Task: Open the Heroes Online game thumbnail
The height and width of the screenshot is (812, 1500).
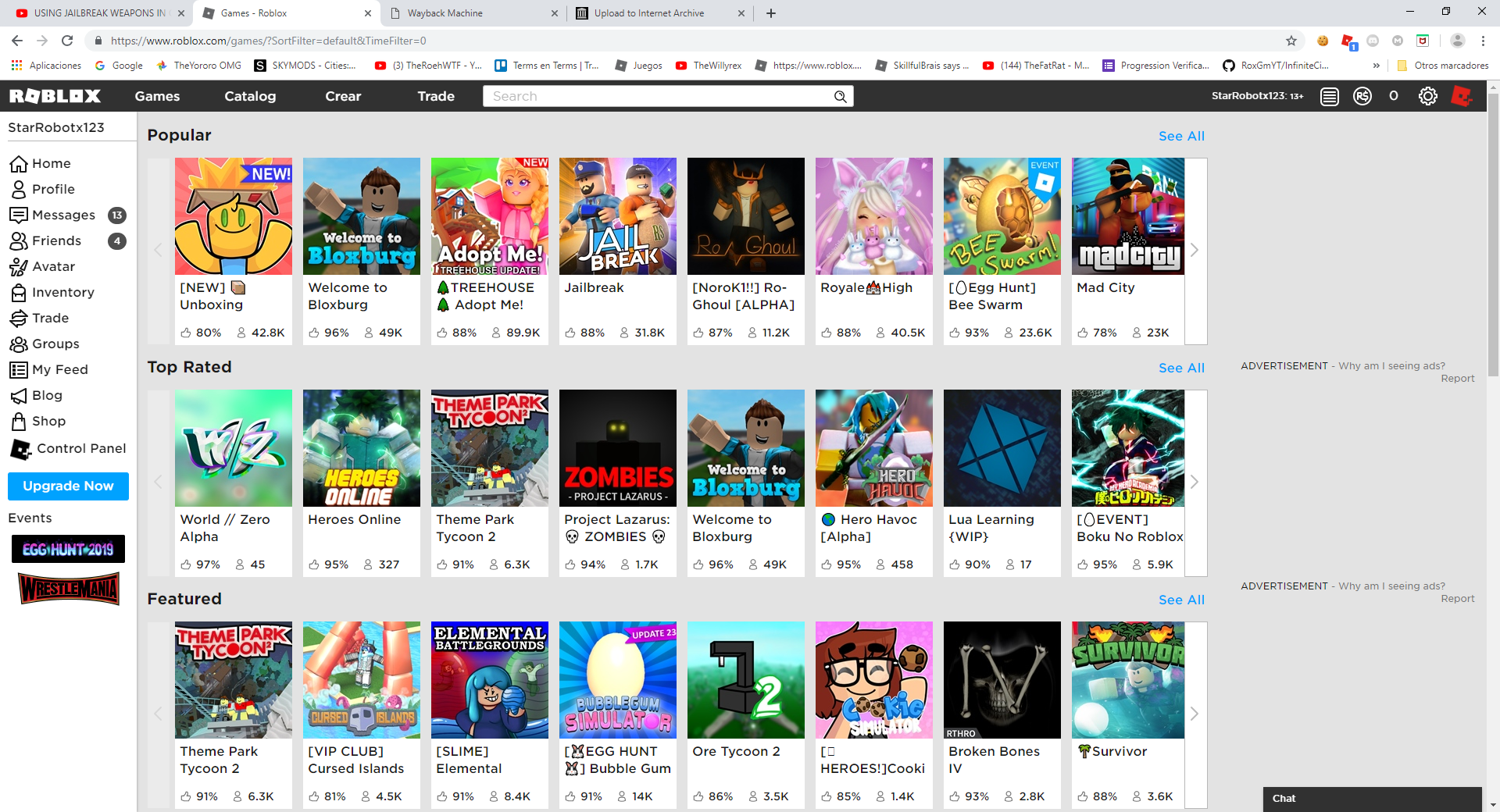Action: click(x=362, y=448)
